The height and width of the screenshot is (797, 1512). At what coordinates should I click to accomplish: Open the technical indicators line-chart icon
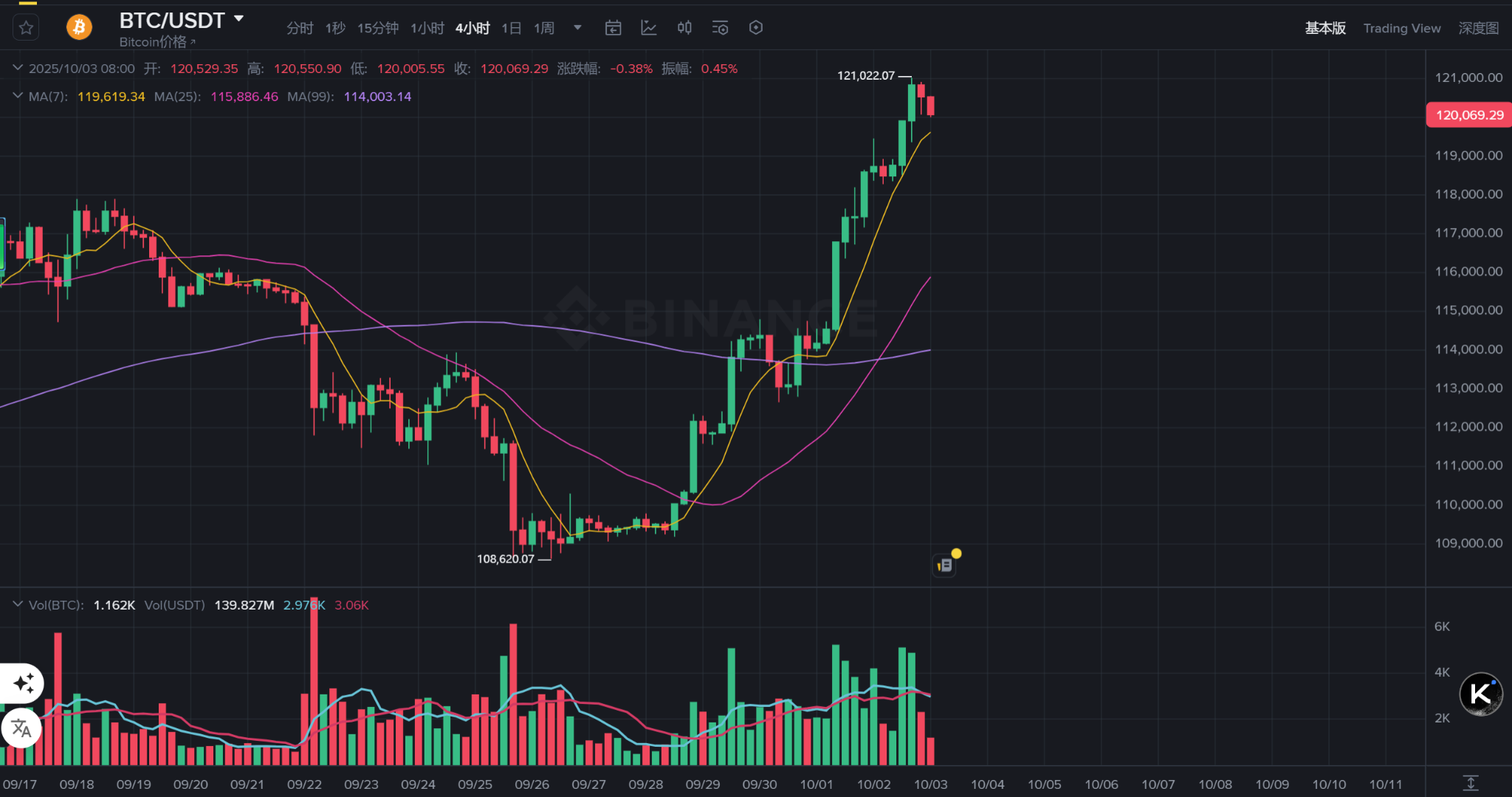(x=649, y=28)
